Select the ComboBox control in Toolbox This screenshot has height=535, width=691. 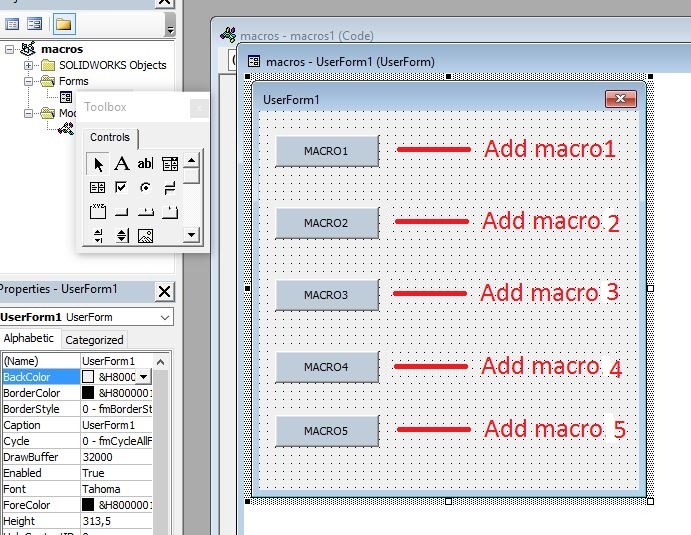coord(170,164)
